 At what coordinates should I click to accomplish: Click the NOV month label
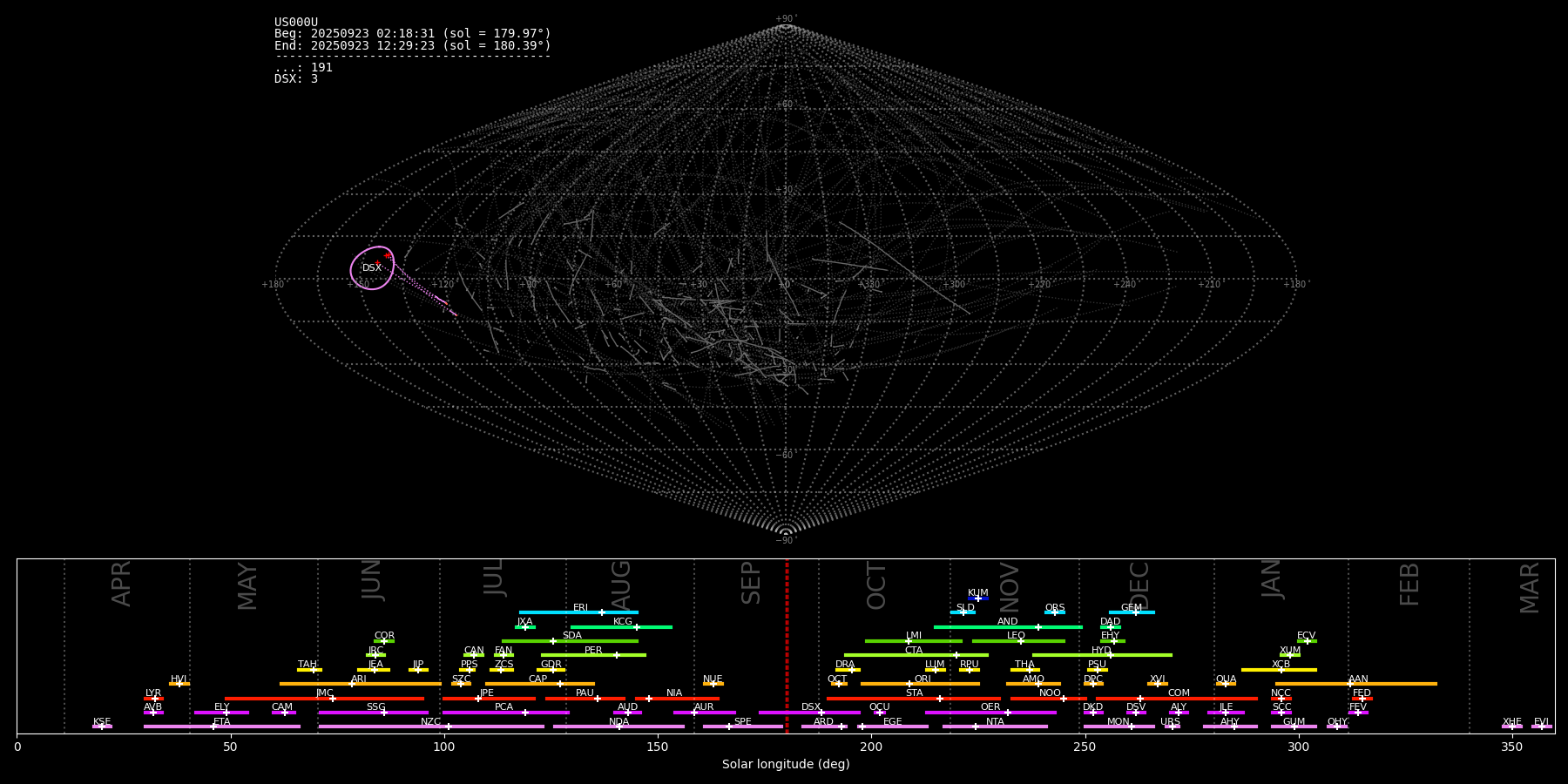pyautogui.click(x=1009, y=586)
